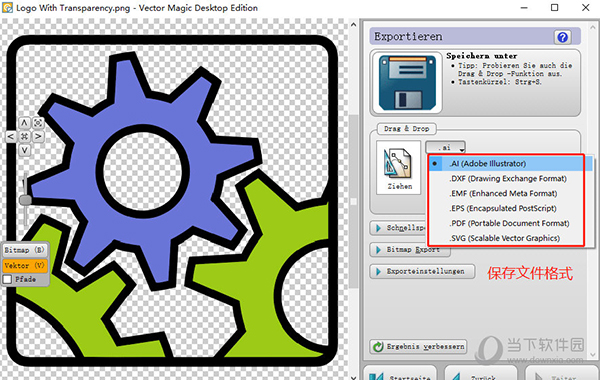
Task: Pan the preview left with the arrow
Action: tap(11, 136)
